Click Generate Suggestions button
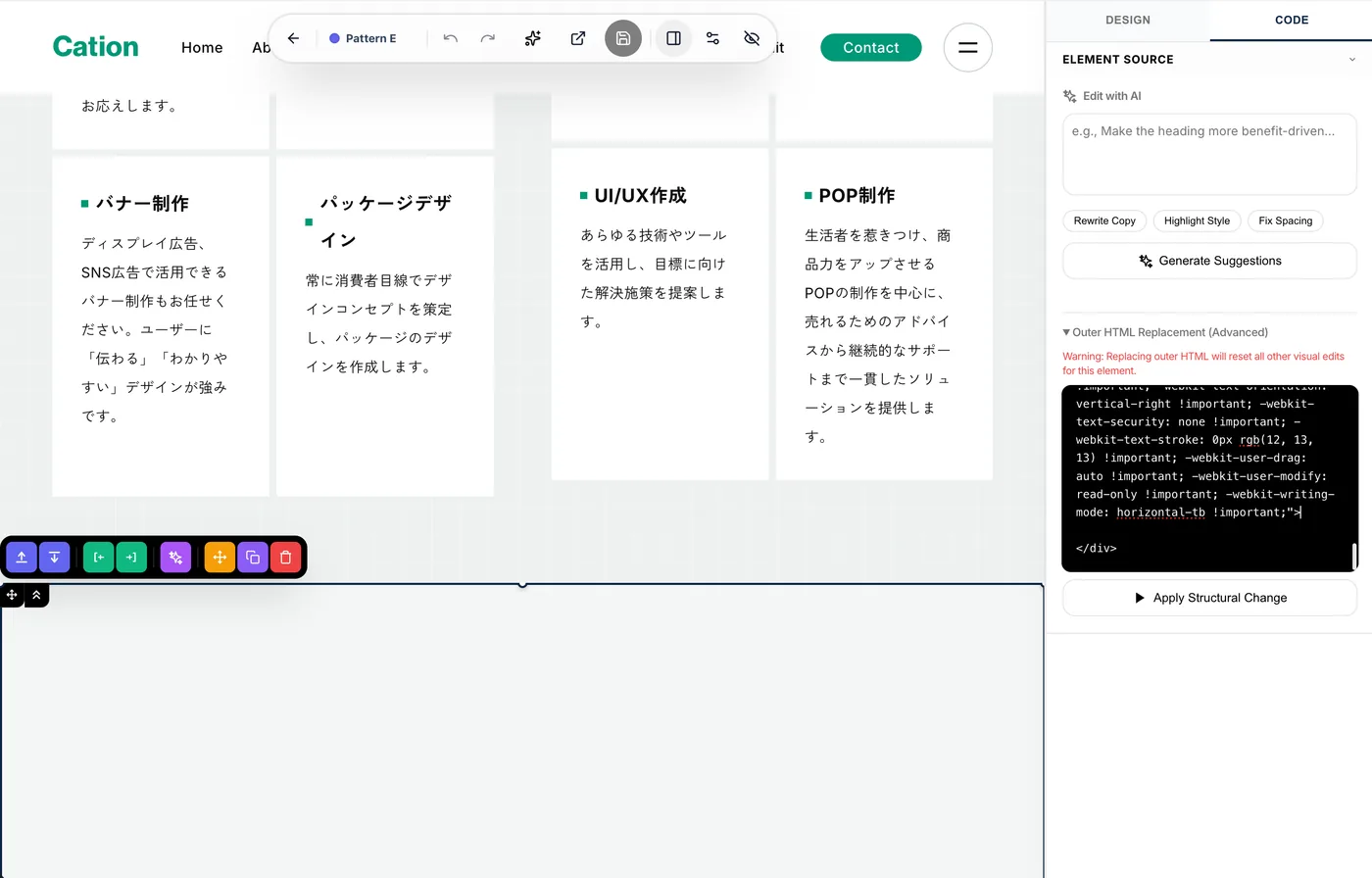1372x878 pixels. click(x=1209, y=261)
